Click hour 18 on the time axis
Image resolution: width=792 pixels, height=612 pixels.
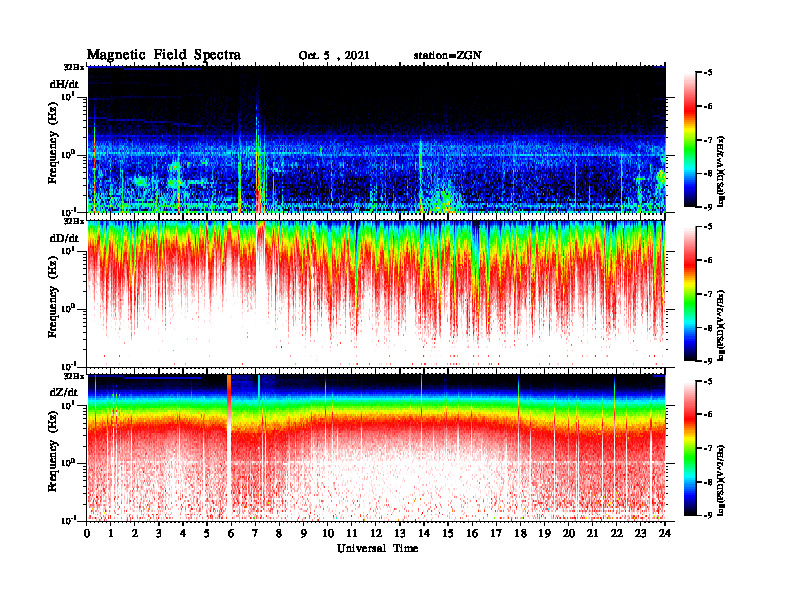[520, 534]
